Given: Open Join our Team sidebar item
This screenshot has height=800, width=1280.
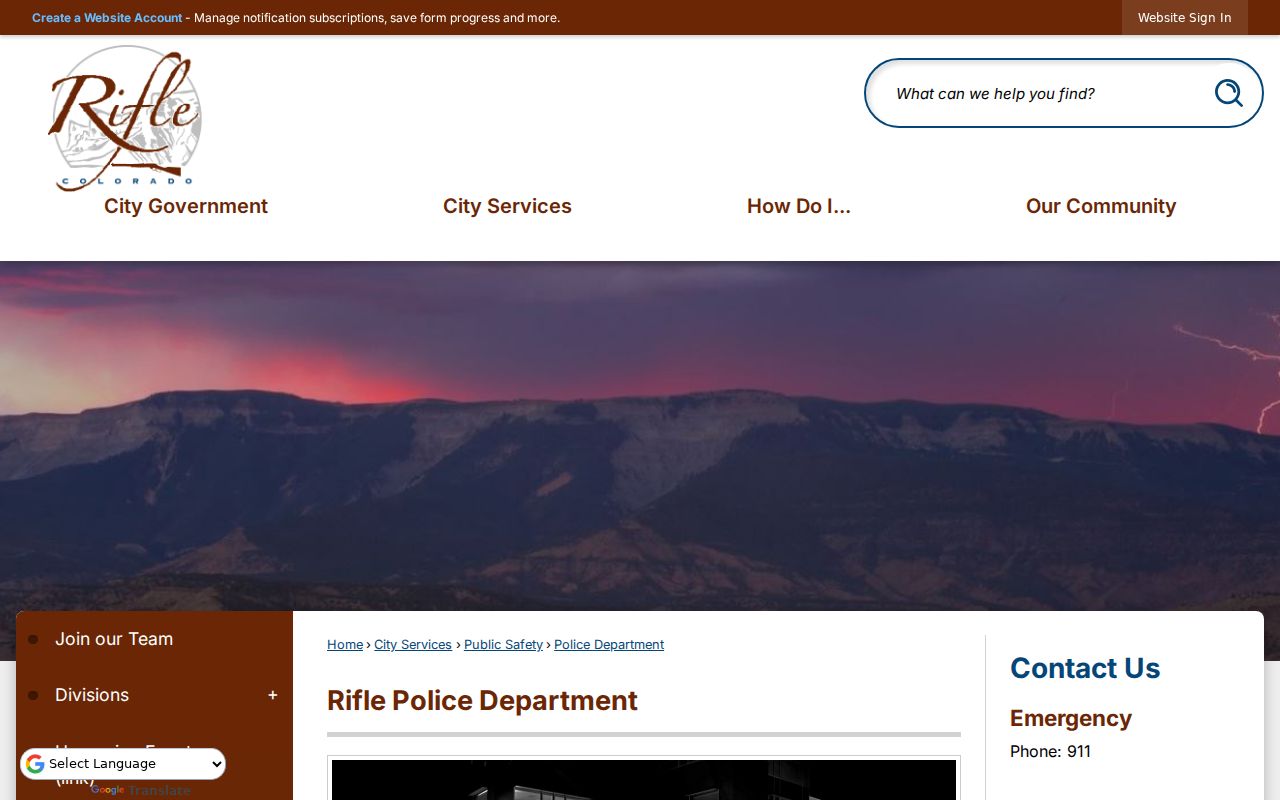Looking at the screenshot, I should click(x=154, y=639).
